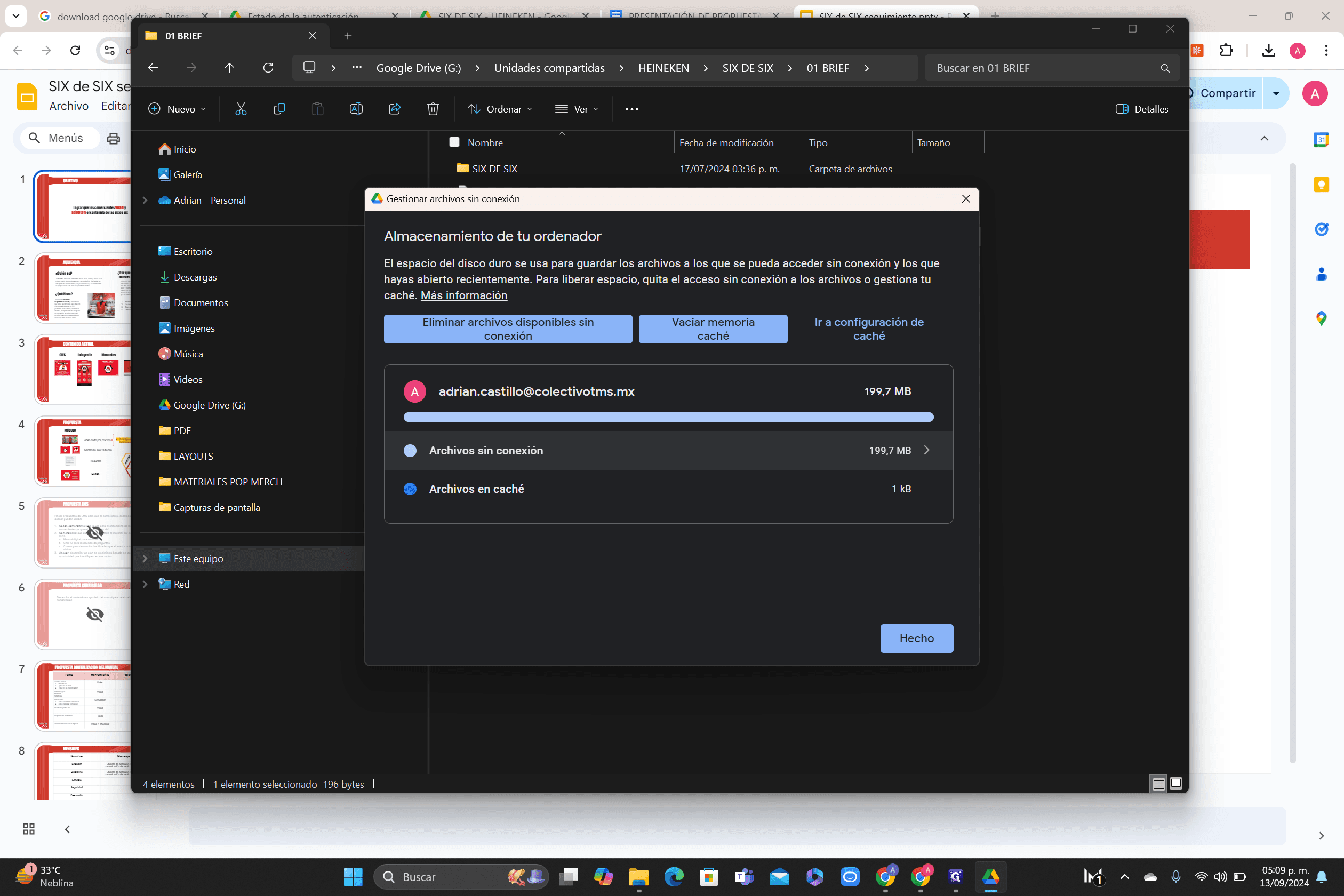This screenshot has height=896, width=1344.
Task: Select all files with the Nombre checkbox
Action: [x=454, y=142]
